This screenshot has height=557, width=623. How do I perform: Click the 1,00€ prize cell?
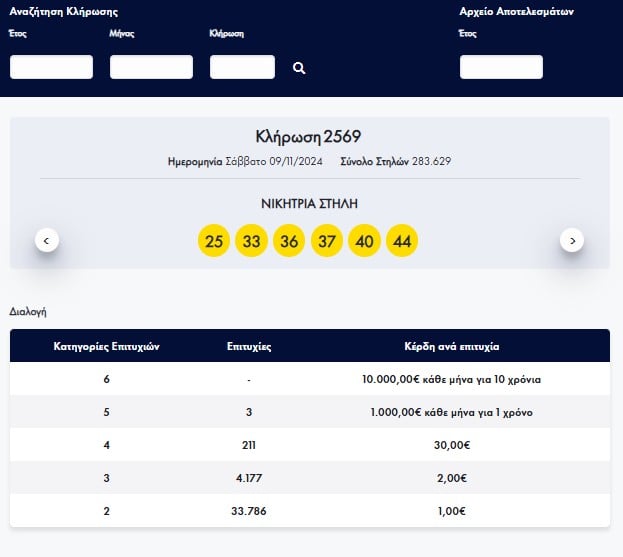pyautogui.click(x=452, y=511)
